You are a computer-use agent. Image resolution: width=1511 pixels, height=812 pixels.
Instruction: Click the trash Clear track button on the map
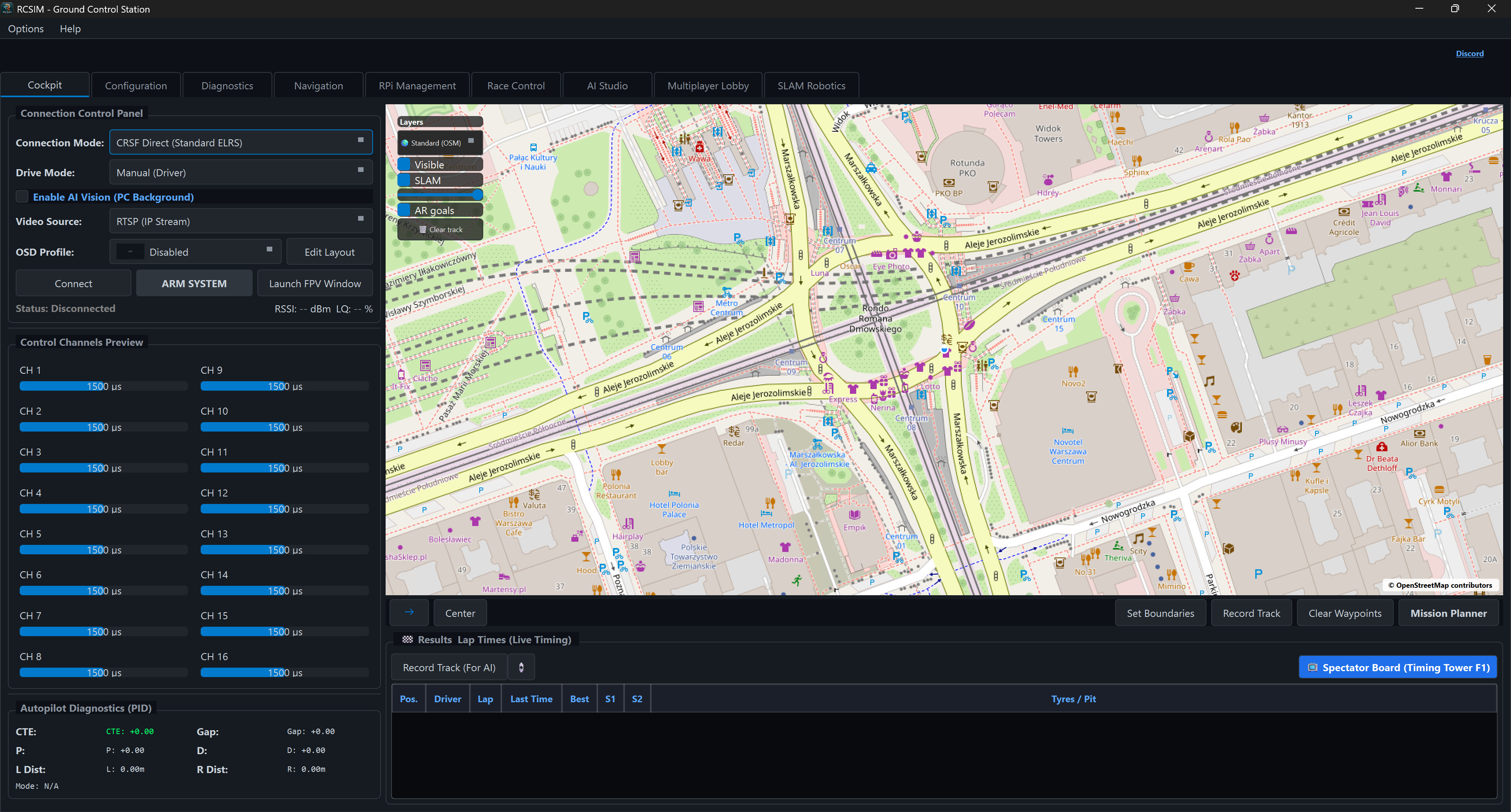[441, 229]
